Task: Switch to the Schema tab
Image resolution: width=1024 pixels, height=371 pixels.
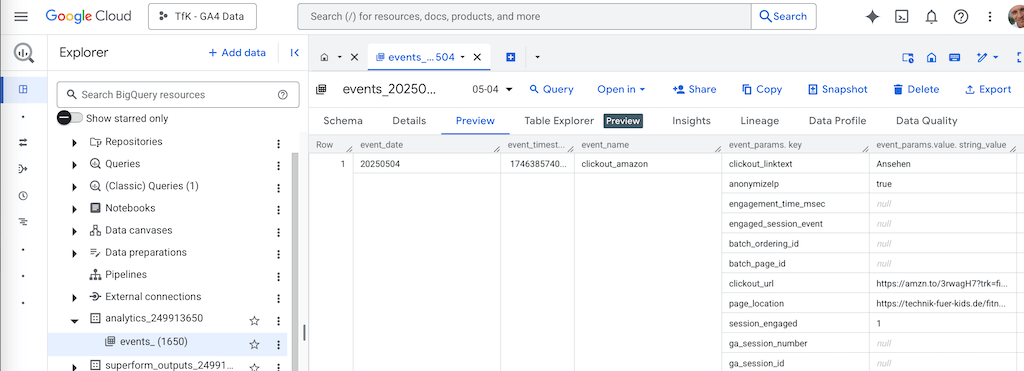Action: click(343, 121)
